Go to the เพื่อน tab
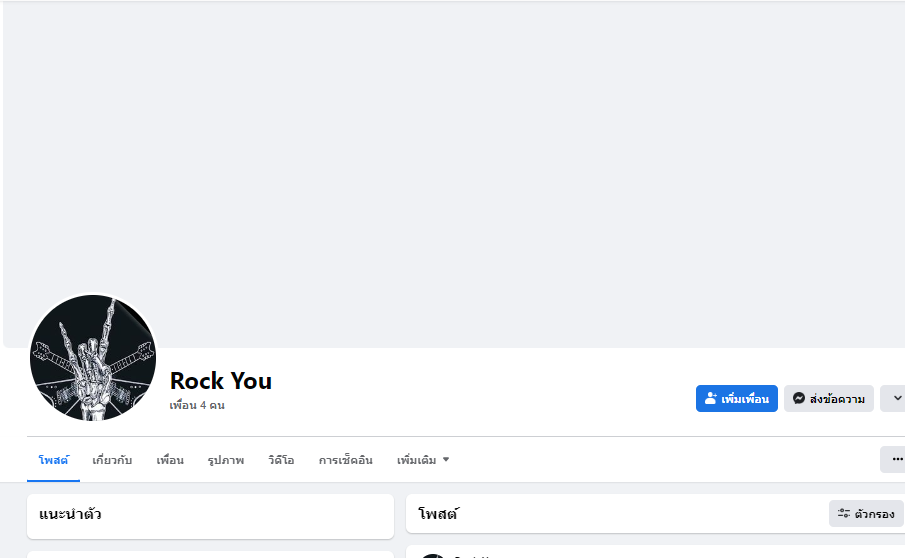The image size is (905, 558). (170, 460)
